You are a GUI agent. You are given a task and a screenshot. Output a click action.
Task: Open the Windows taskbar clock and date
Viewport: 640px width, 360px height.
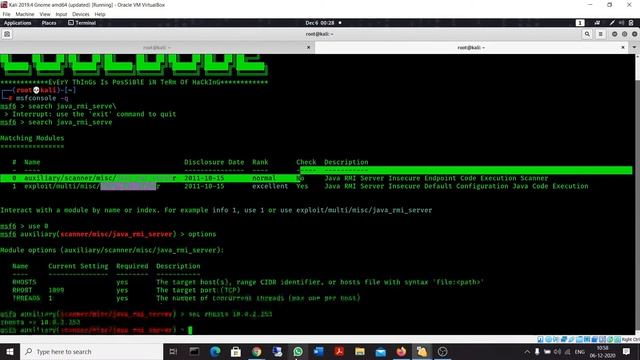tap(602, 351)
